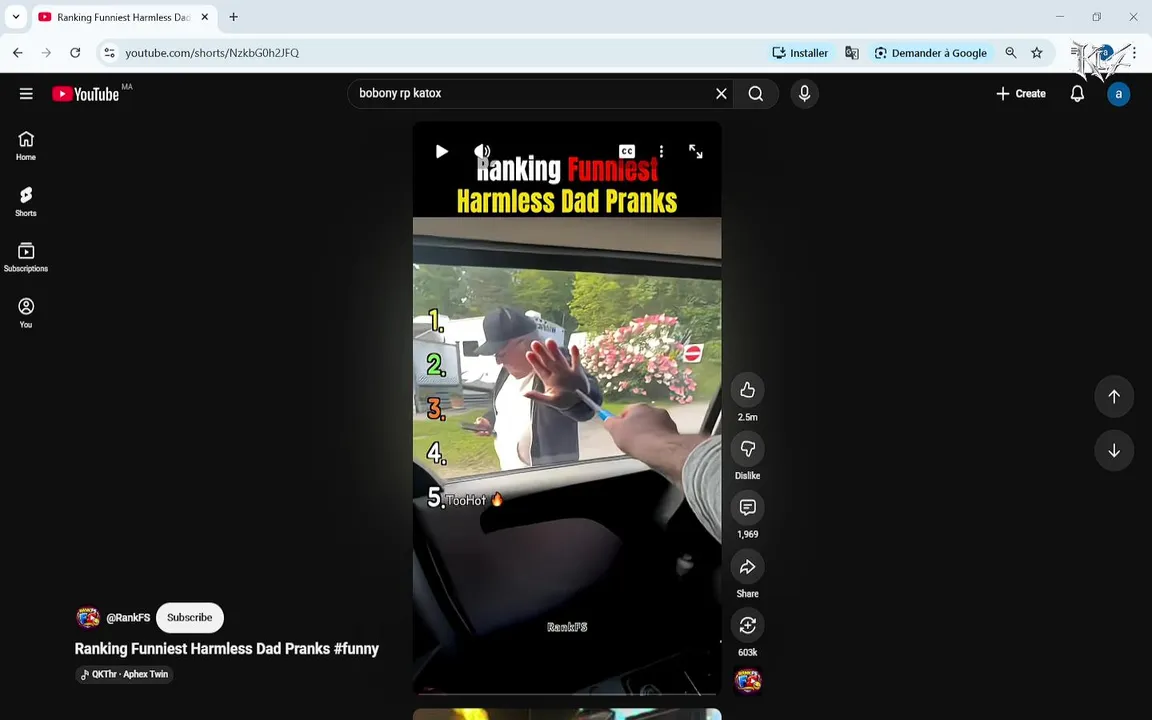Open the YouTube guide hamburger menu
1152x720 pixels.
(x=26, y=93)
